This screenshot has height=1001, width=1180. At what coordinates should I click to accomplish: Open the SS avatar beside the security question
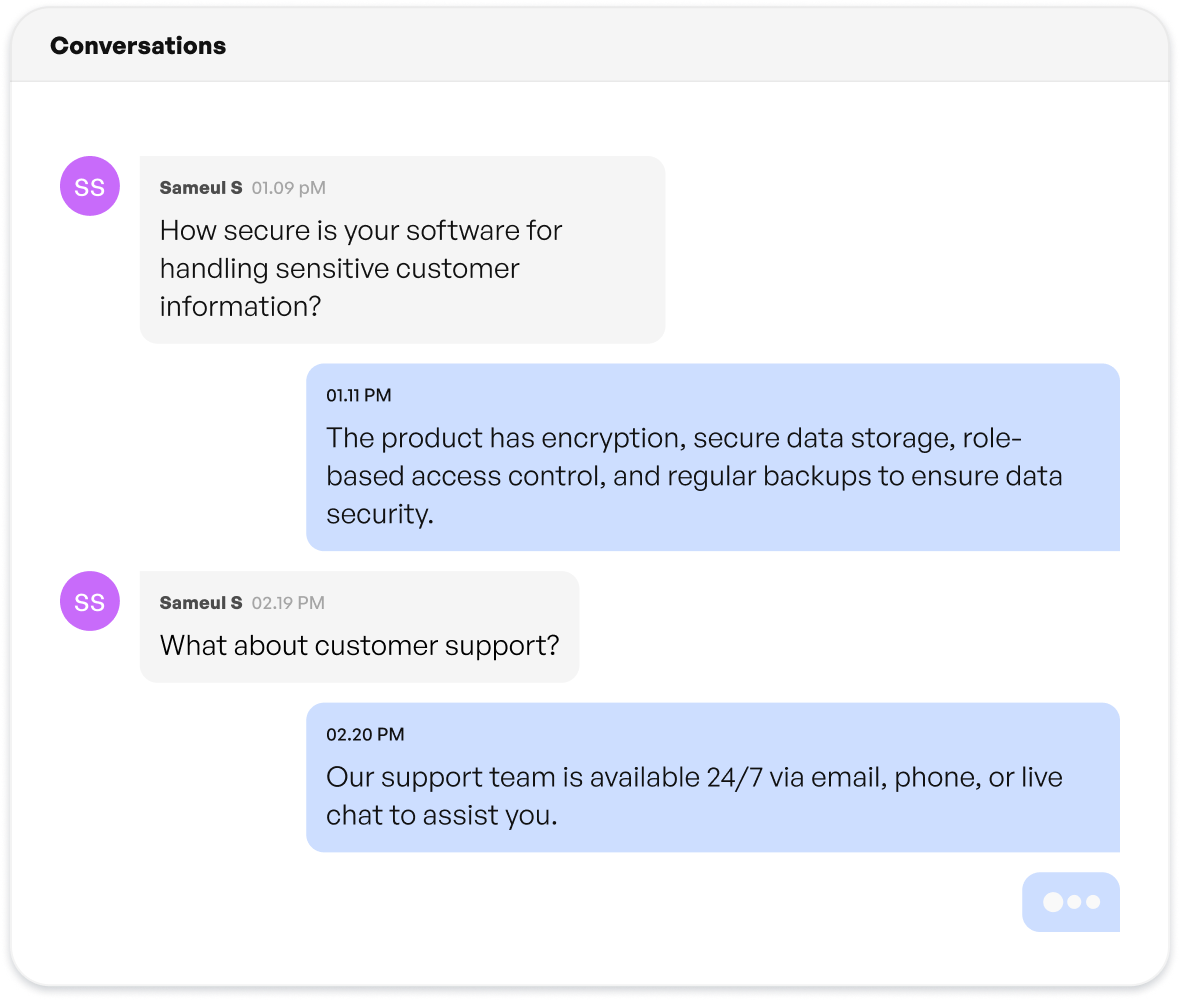point(90,186)
